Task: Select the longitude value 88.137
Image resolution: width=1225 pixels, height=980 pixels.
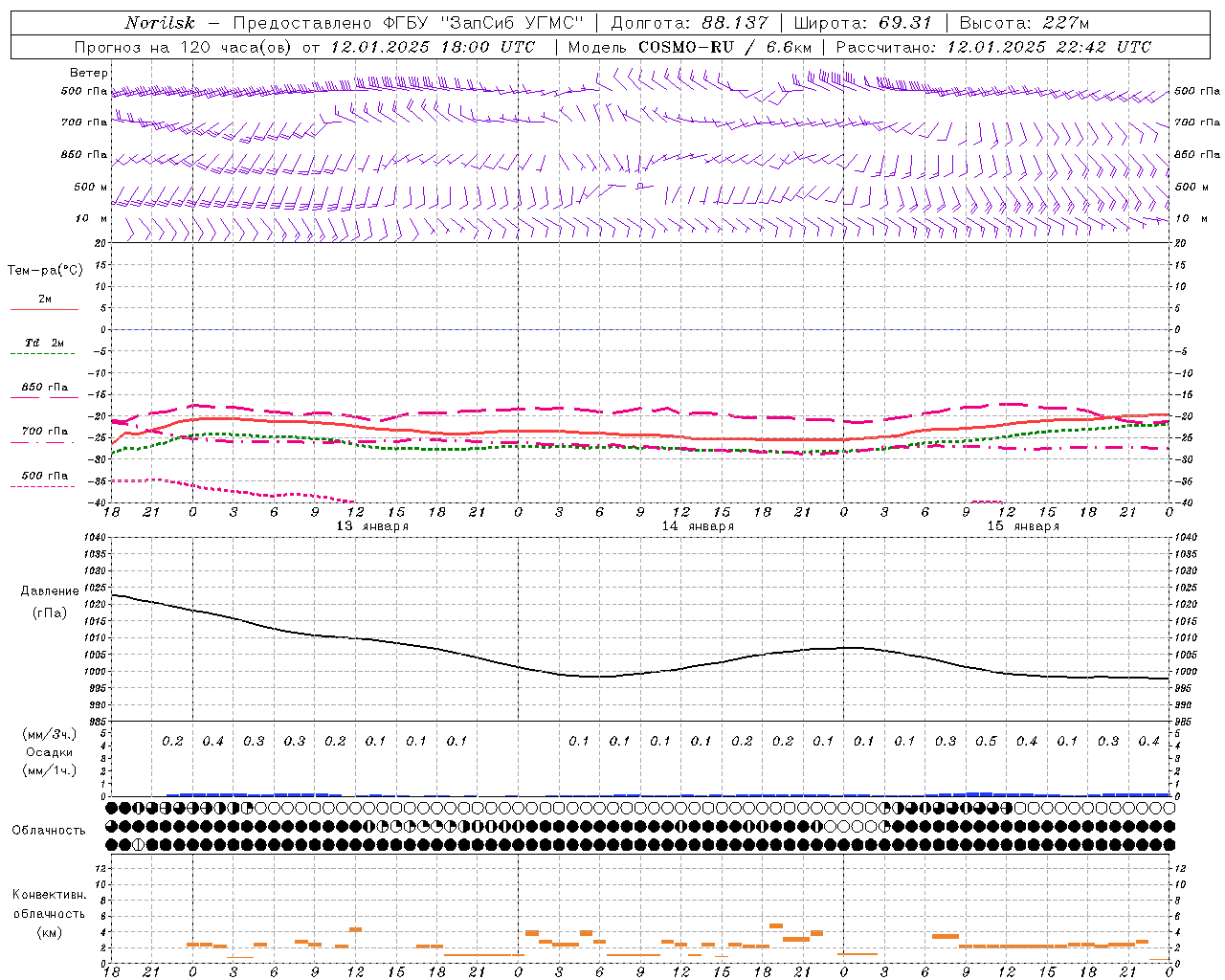Action: [736, 23]
